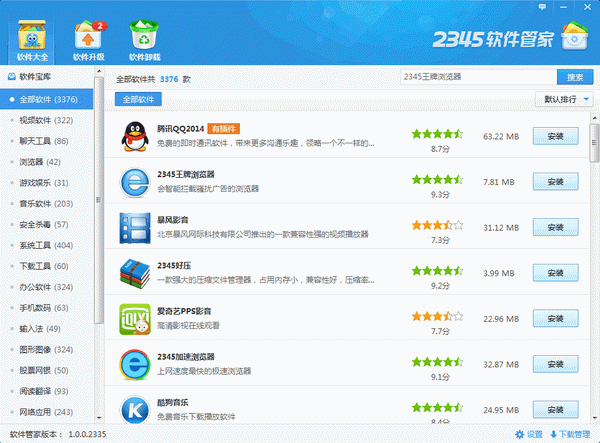Click the software list scrollbar thumb
Image resolution: width=600 pixels, height=443 pixels.
(594, 143)
